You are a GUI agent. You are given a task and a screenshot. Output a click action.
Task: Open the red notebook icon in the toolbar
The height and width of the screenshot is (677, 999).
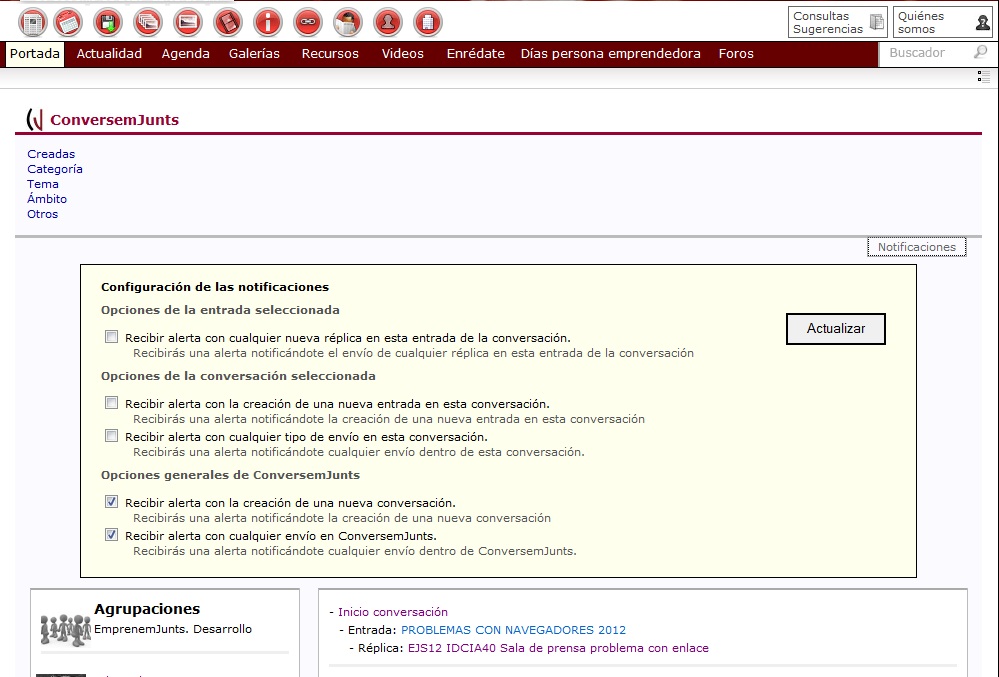coord(227,22)
